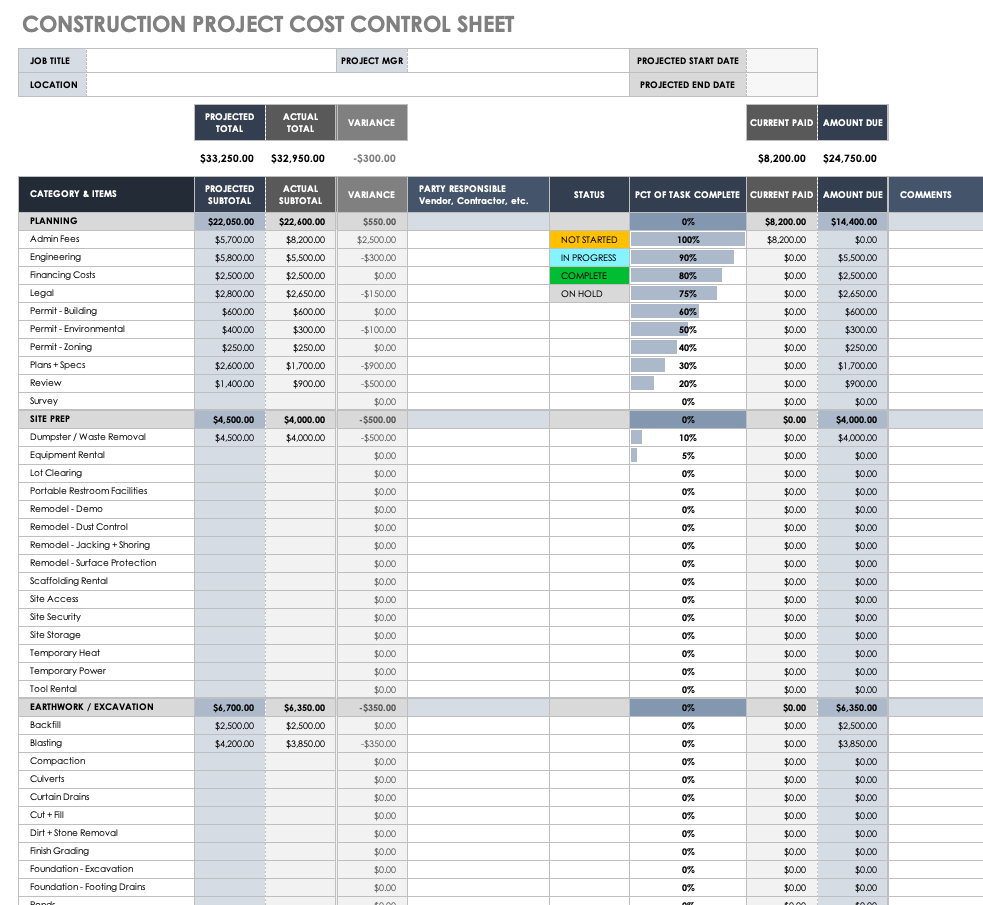This screenshot has height=905, width=983.
Task: Select the Site Prep section row label
Action: pos(50,419)
